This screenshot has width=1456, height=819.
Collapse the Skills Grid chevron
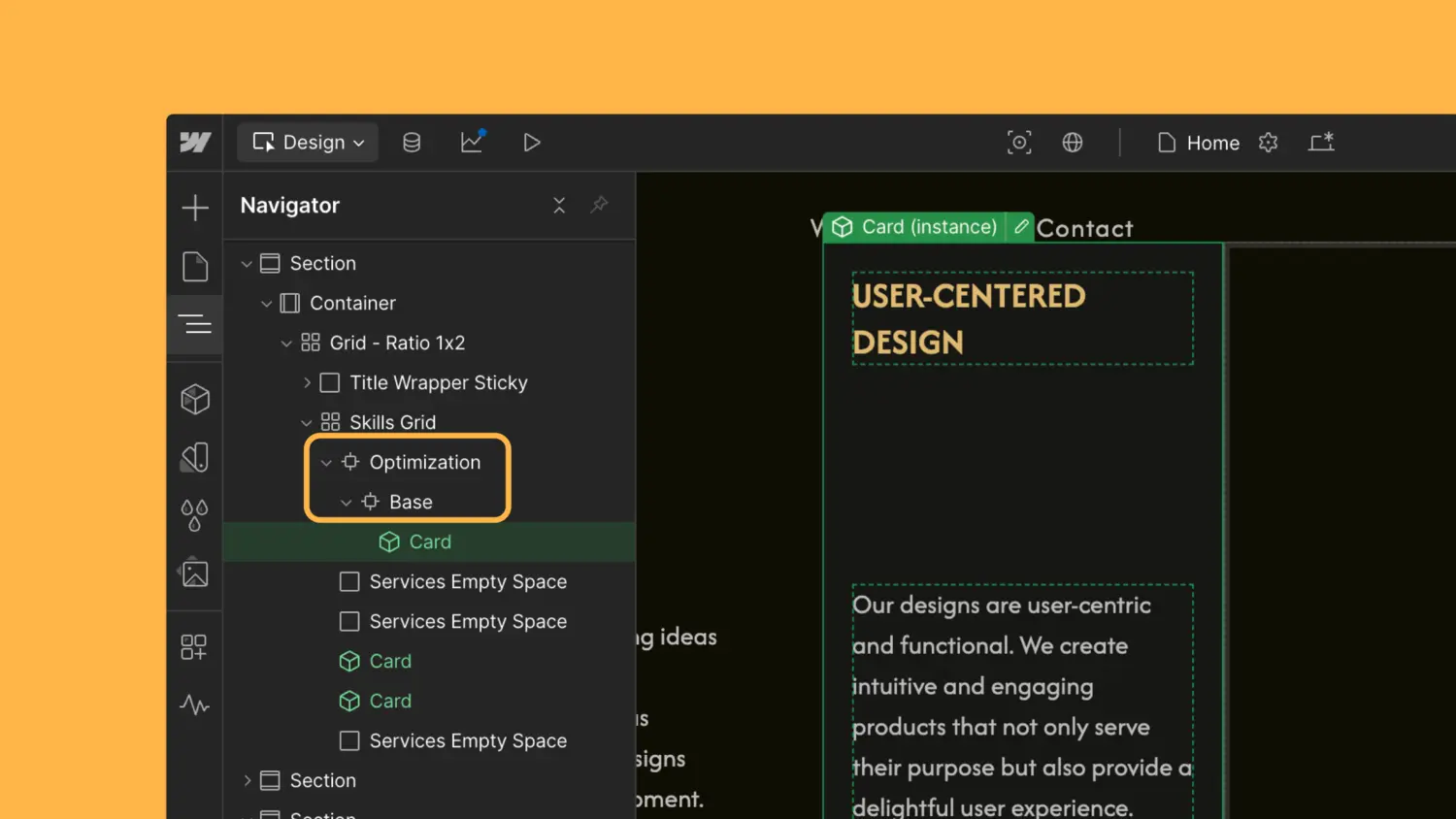point(307,423)
